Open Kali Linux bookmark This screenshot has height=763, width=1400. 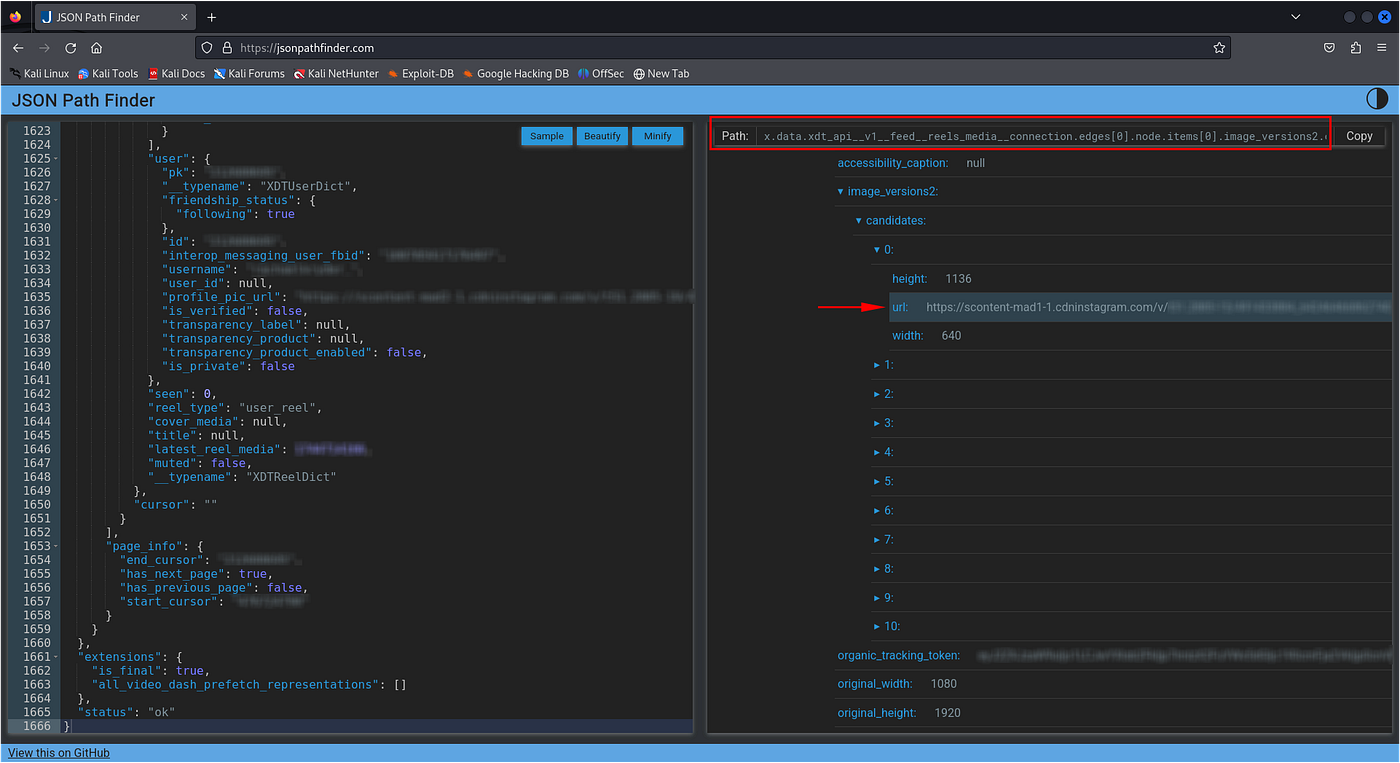pos(40,73)
